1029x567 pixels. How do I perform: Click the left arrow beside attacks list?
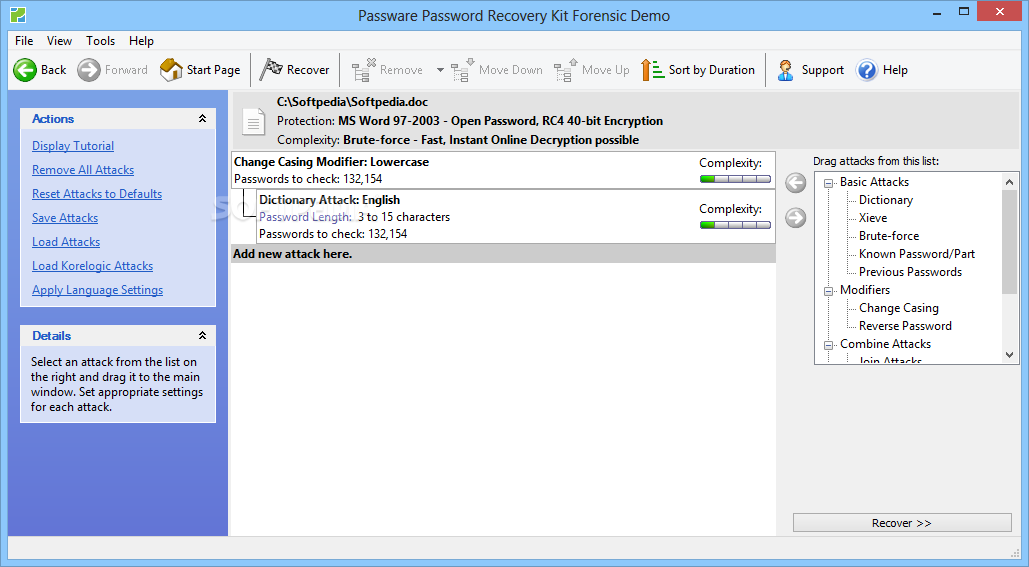pyautogui.click(x=795, y=183)
